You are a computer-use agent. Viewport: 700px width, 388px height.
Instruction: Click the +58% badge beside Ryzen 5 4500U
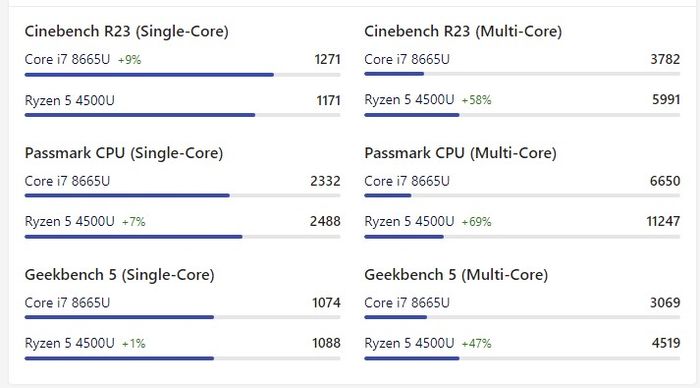(x=476, y=100)
